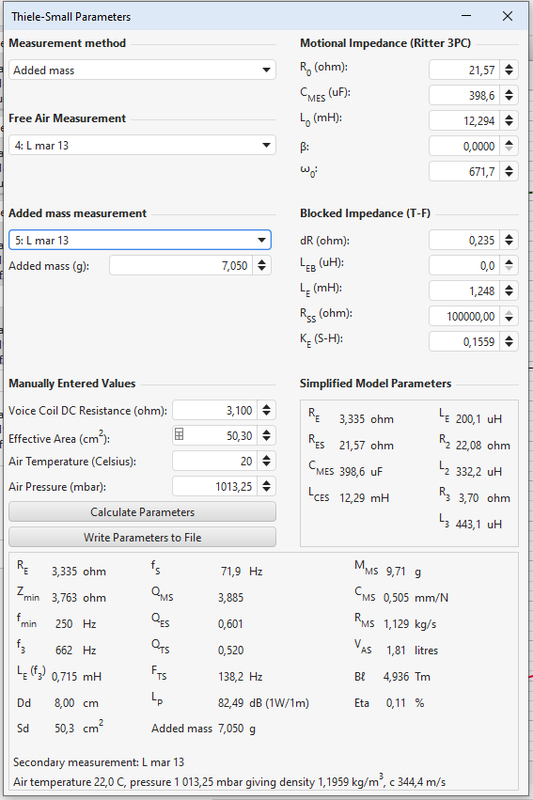Open the Free Air Measurement dropdown
Image resolution: width=533 pixels, height=800 pixels.
pos(142,145)
